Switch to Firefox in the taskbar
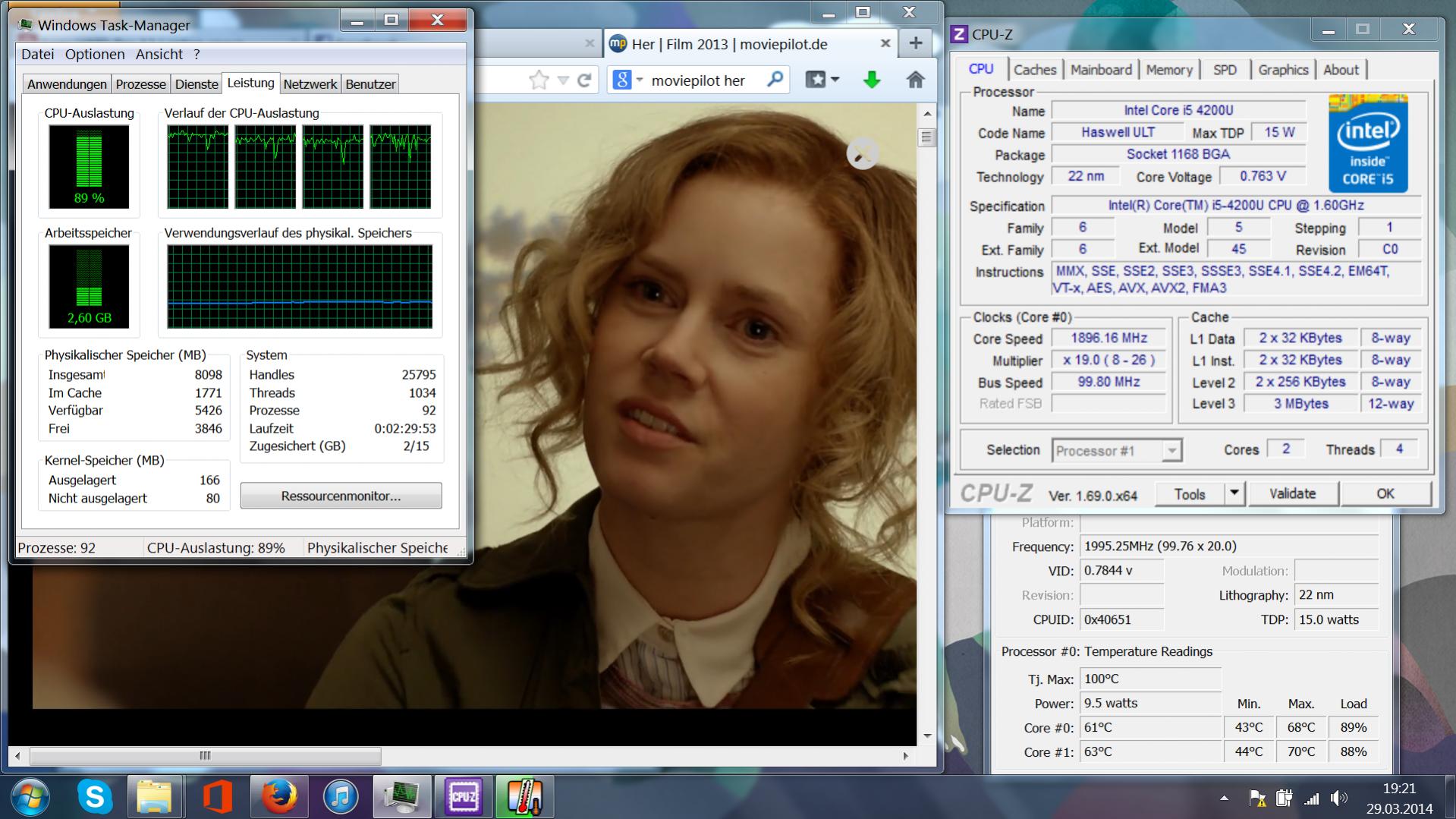Screen dimensions: 1456x819 tap(279, 797)
